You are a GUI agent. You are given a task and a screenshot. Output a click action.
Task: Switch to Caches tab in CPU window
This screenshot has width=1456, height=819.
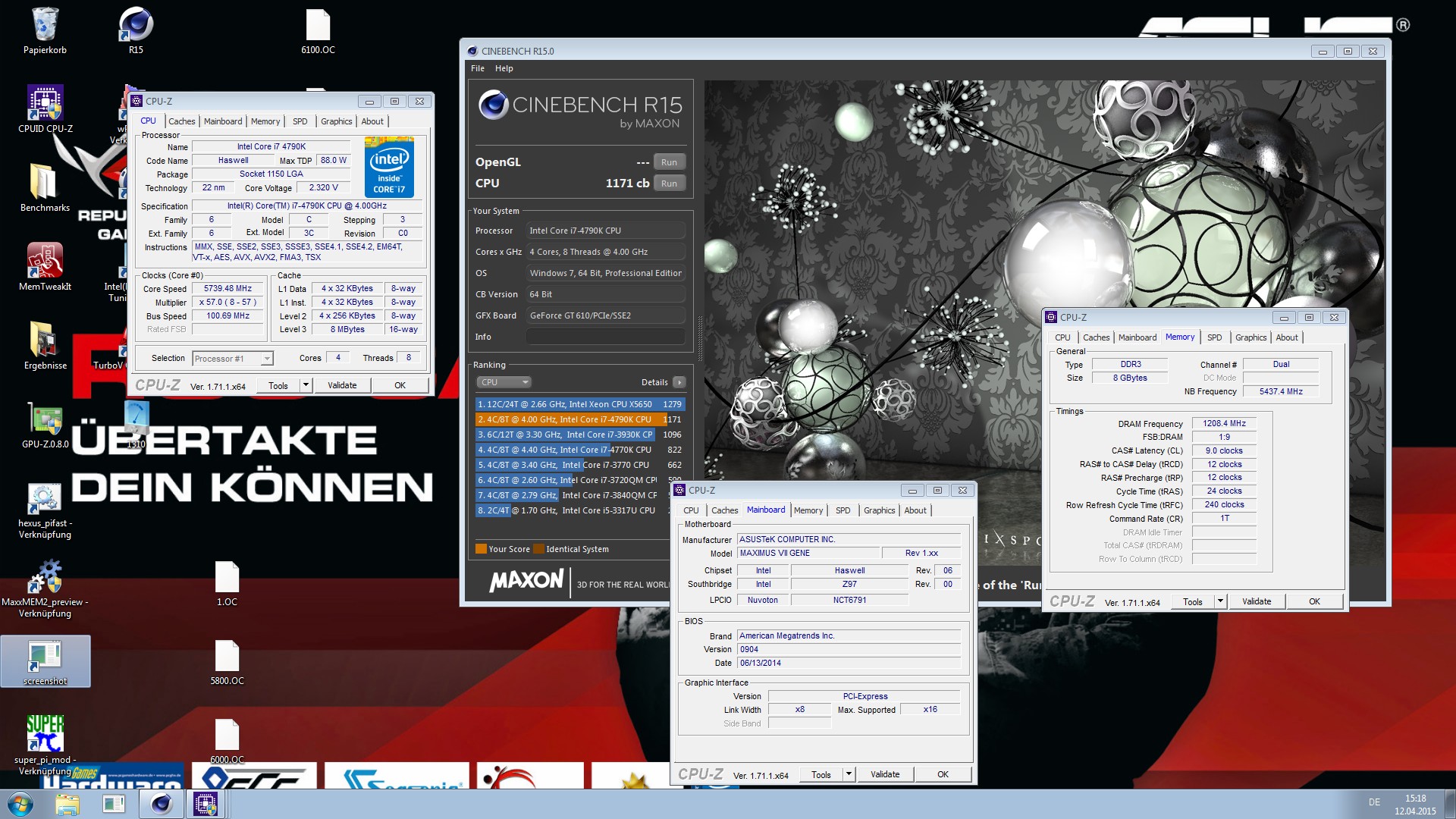[182, 121]
